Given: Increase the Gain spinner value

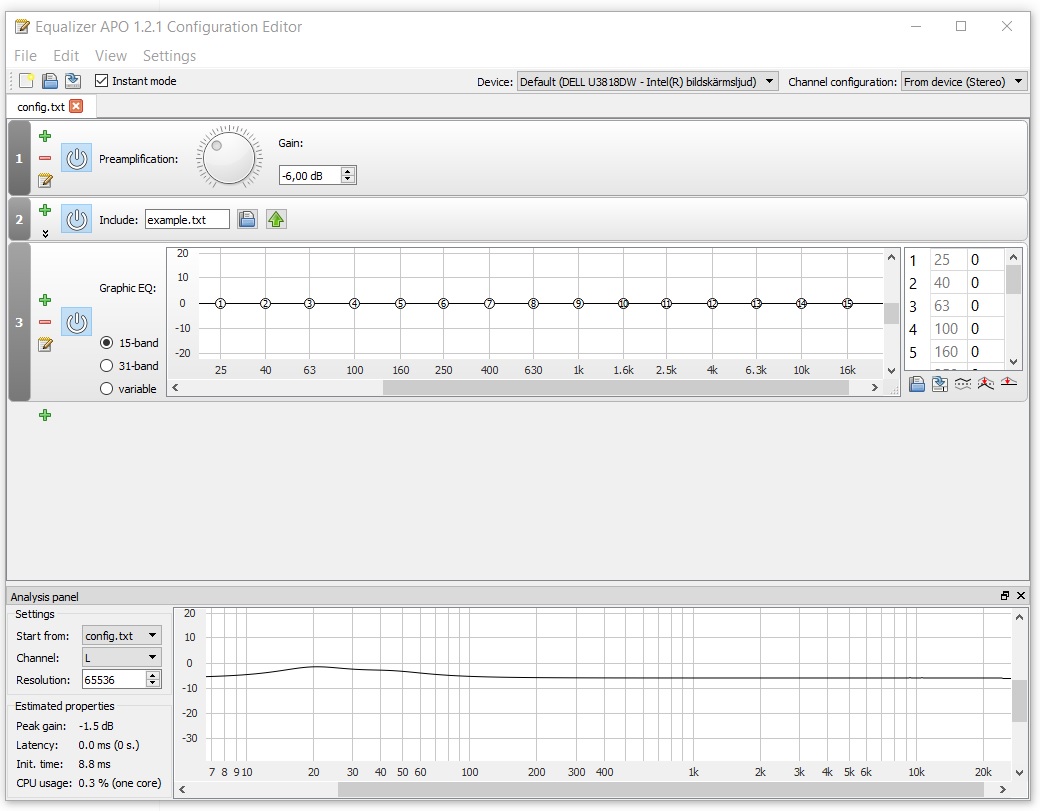Looking at the screenshot, I should [348, 171].
